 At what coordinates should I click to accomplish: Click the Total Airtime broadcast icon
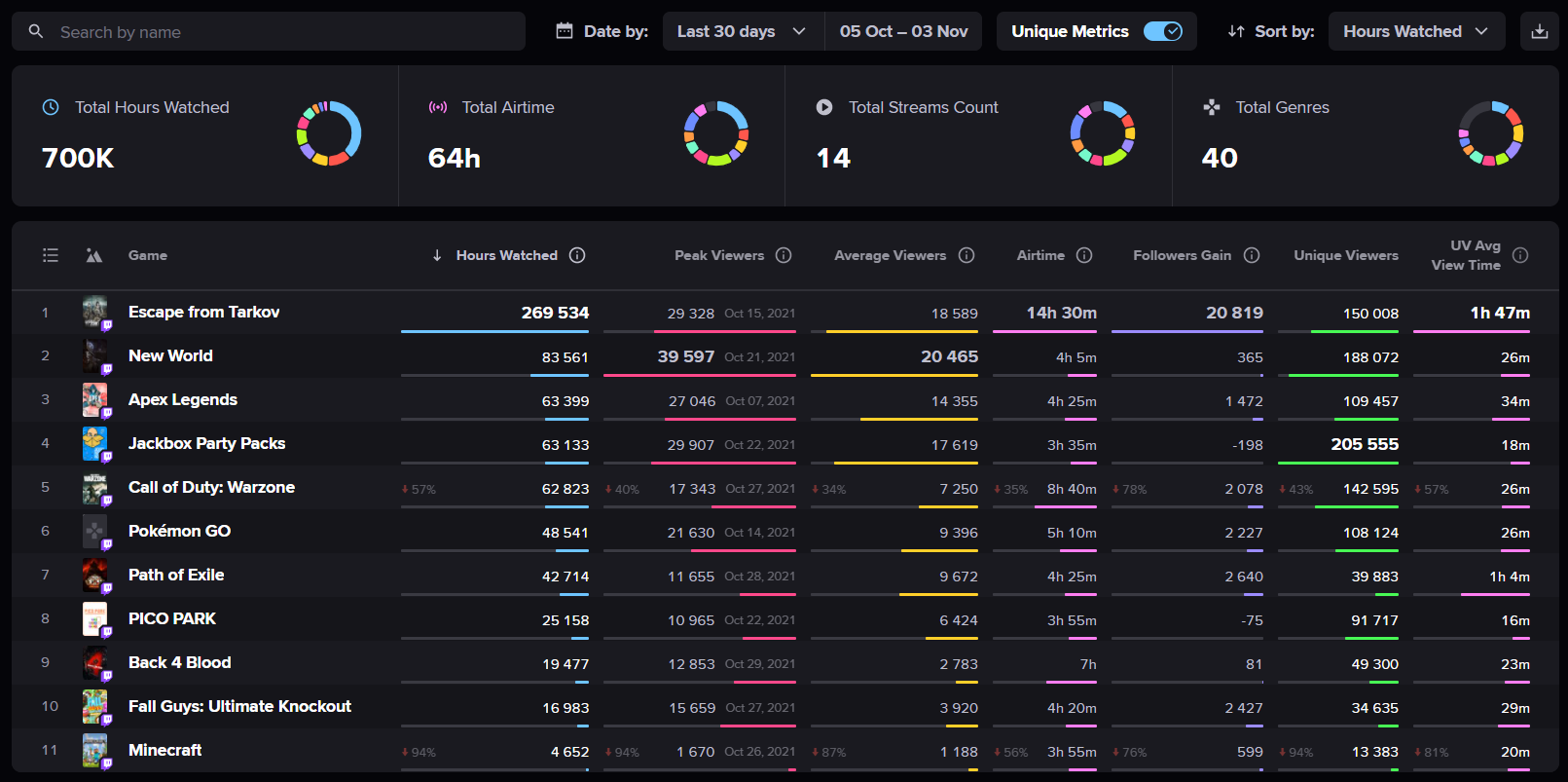[438, 107]
